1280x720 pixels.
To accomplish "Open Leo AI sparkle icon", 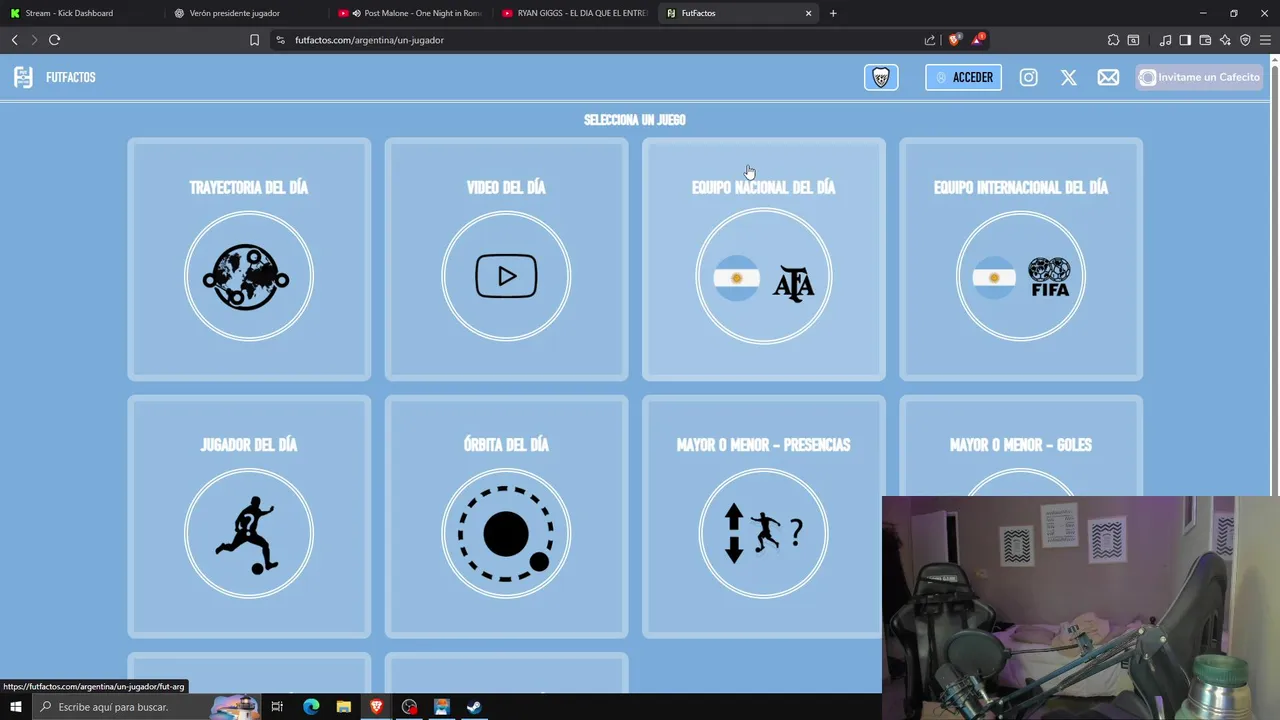I will pos(1225,40).
